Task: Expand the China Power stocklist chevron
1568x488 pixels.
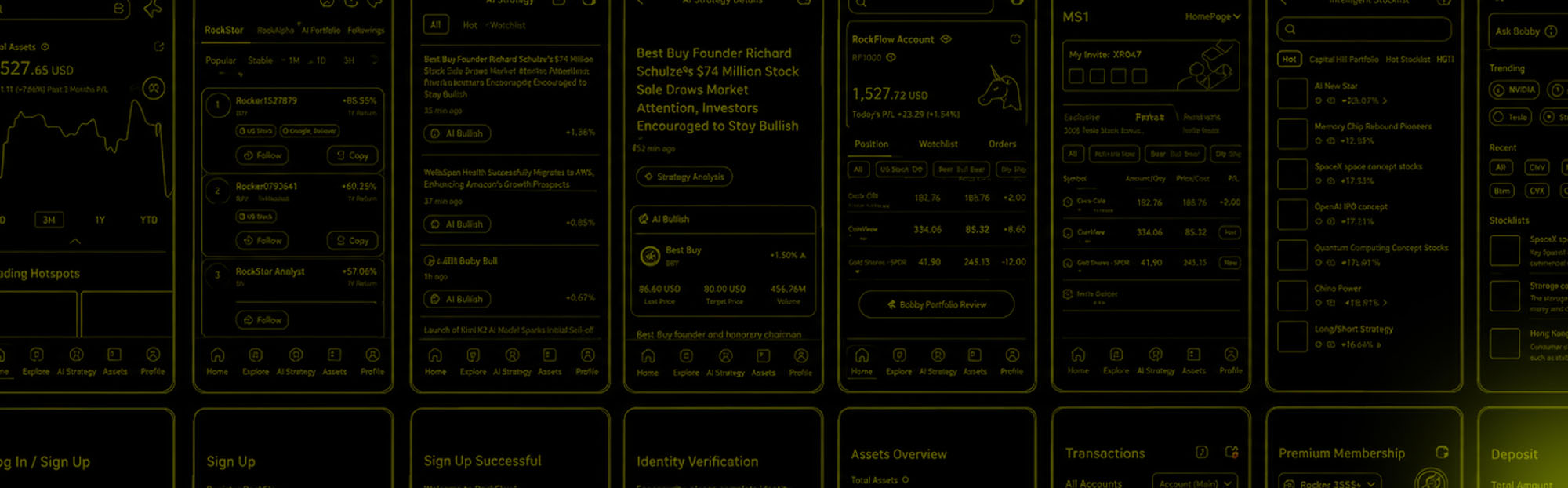Action: (1385, 302)
